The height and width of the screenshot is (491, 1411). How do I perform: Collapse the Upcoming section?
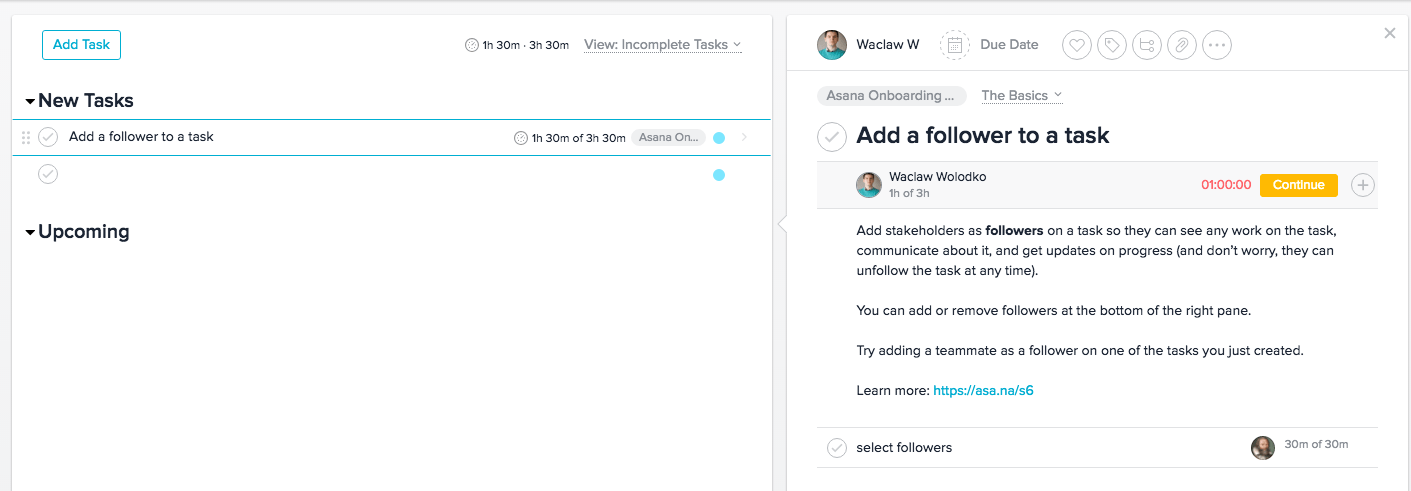point(30,232)
